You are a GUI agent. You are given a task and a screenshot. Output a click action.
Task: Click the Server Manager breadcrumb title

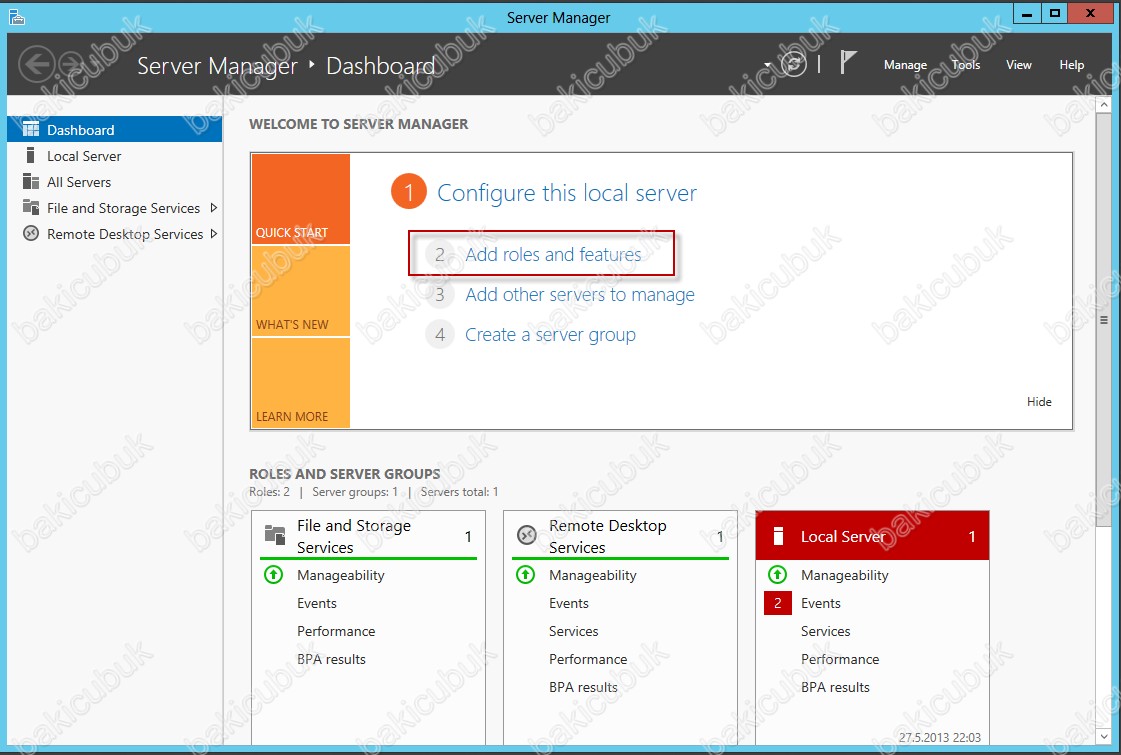[217, 66]
